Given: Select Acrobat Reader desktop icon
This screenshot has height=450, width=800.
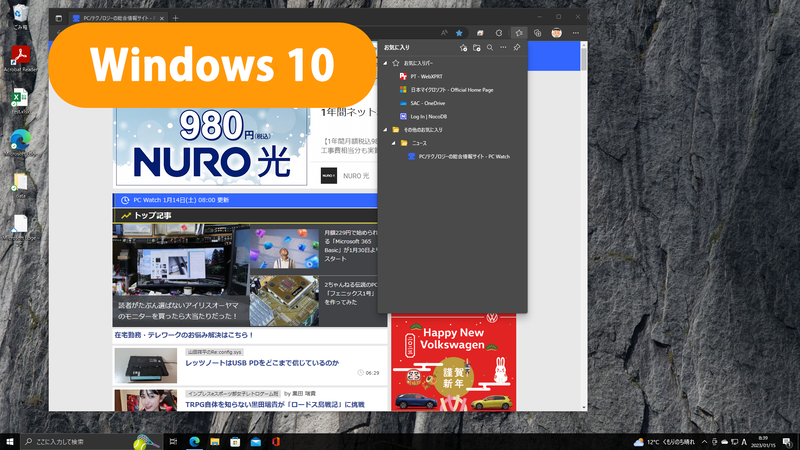Looking at the screenshot, I should (x=20, y=59).
